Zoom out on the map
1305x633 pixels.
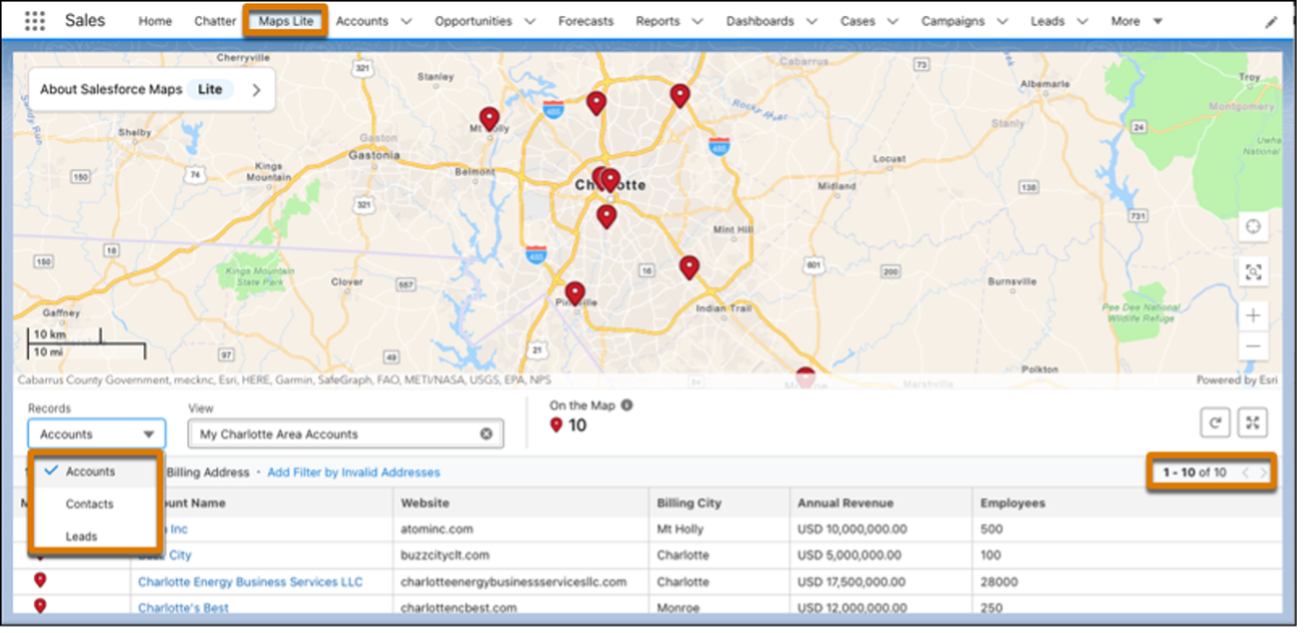[1252, 347]
